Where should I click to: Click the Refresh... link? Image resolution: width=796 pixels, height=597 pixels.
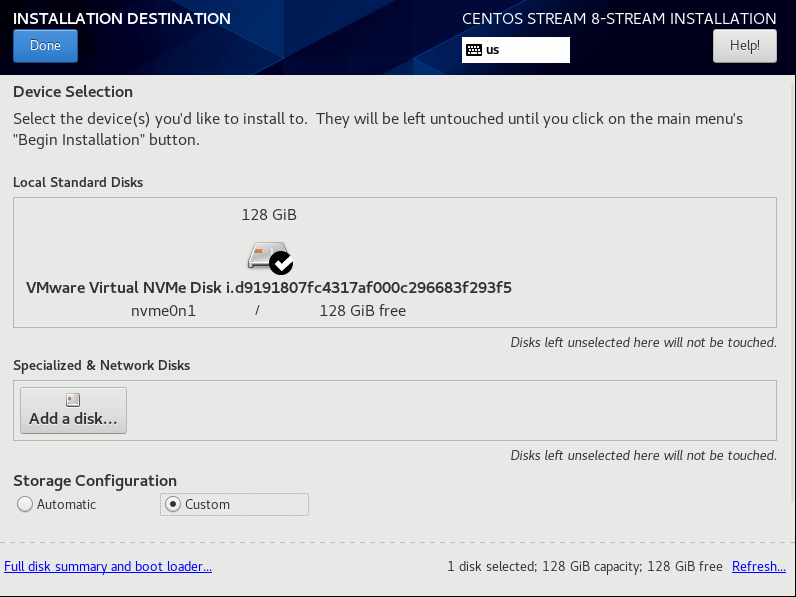tap(758, 567)
